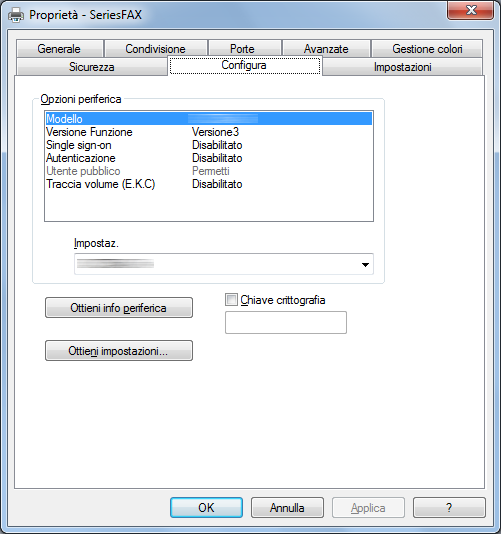Click the Versione3 value
The width and height of the screenshot is (501, 534).
(215, 132)
